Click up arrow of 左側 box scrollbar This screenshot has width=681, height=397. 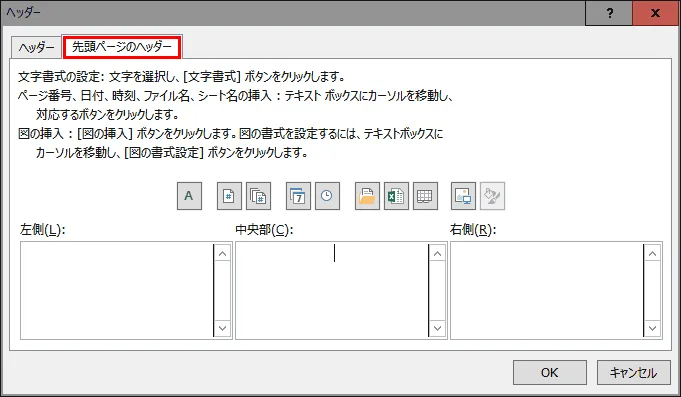pos(222,254)
